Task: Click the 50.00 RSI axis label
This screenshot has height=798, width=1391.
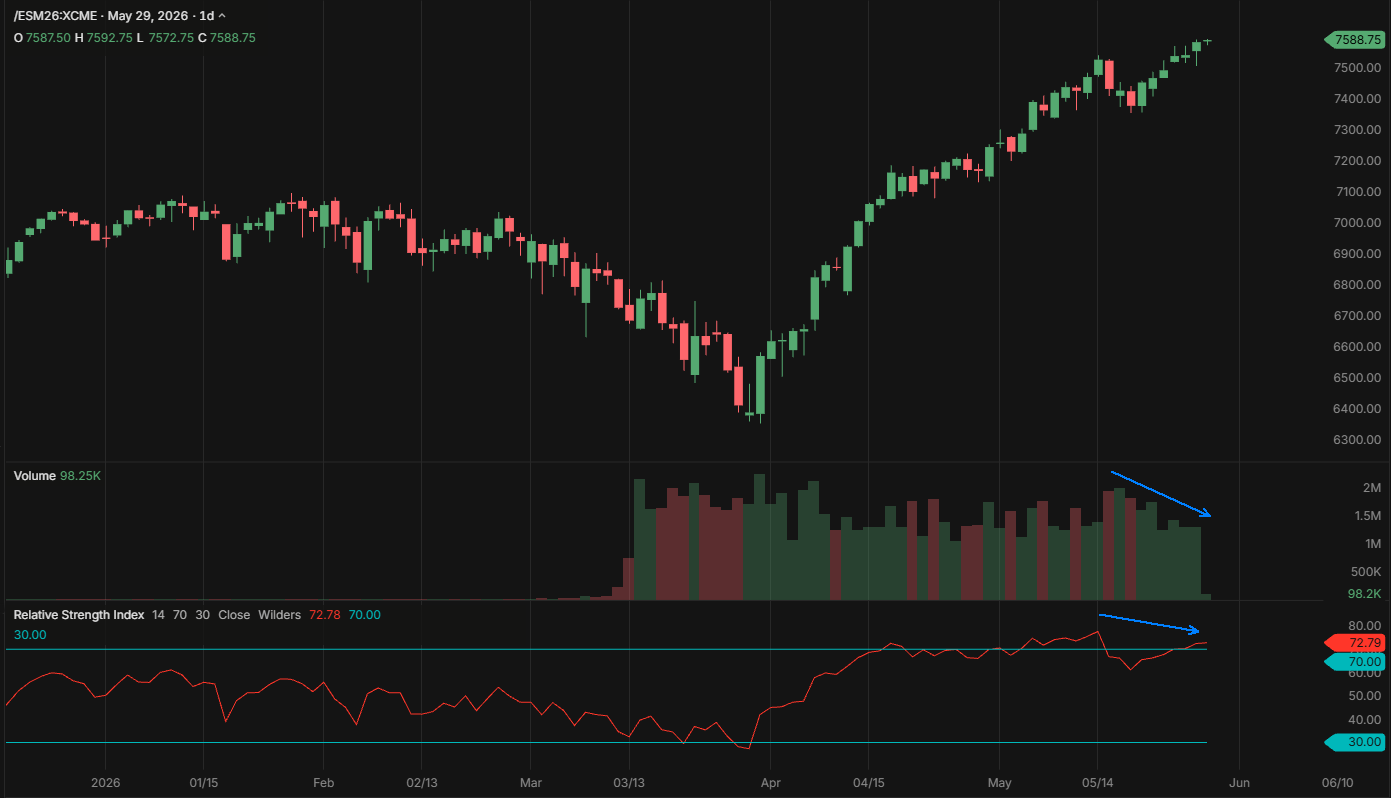Action: pyautogui.click(x=1365, y=697)
